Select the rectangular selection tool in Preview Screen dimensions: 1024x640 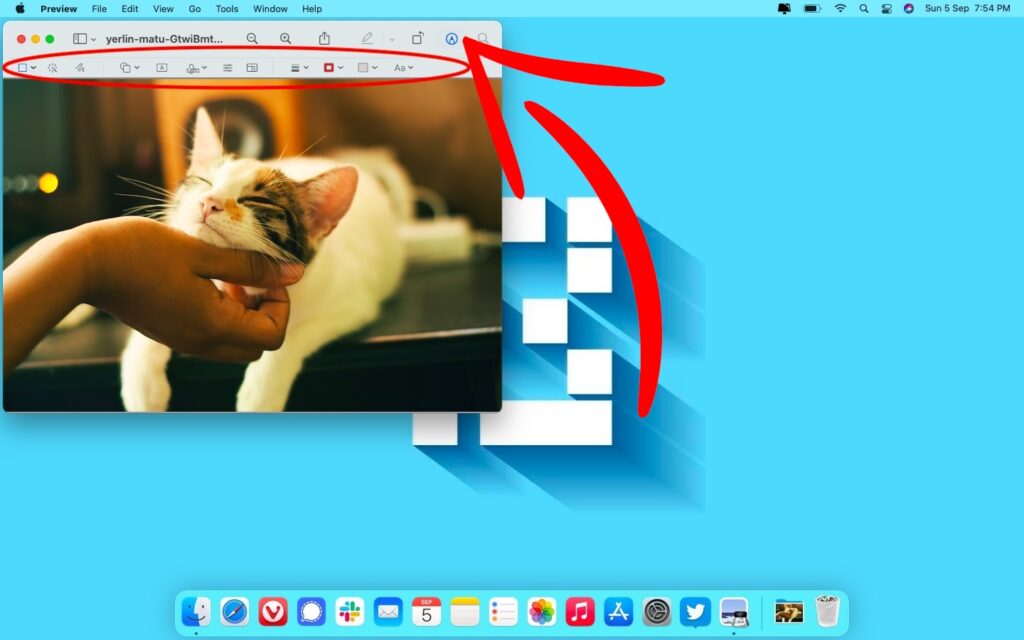point(22,67)
